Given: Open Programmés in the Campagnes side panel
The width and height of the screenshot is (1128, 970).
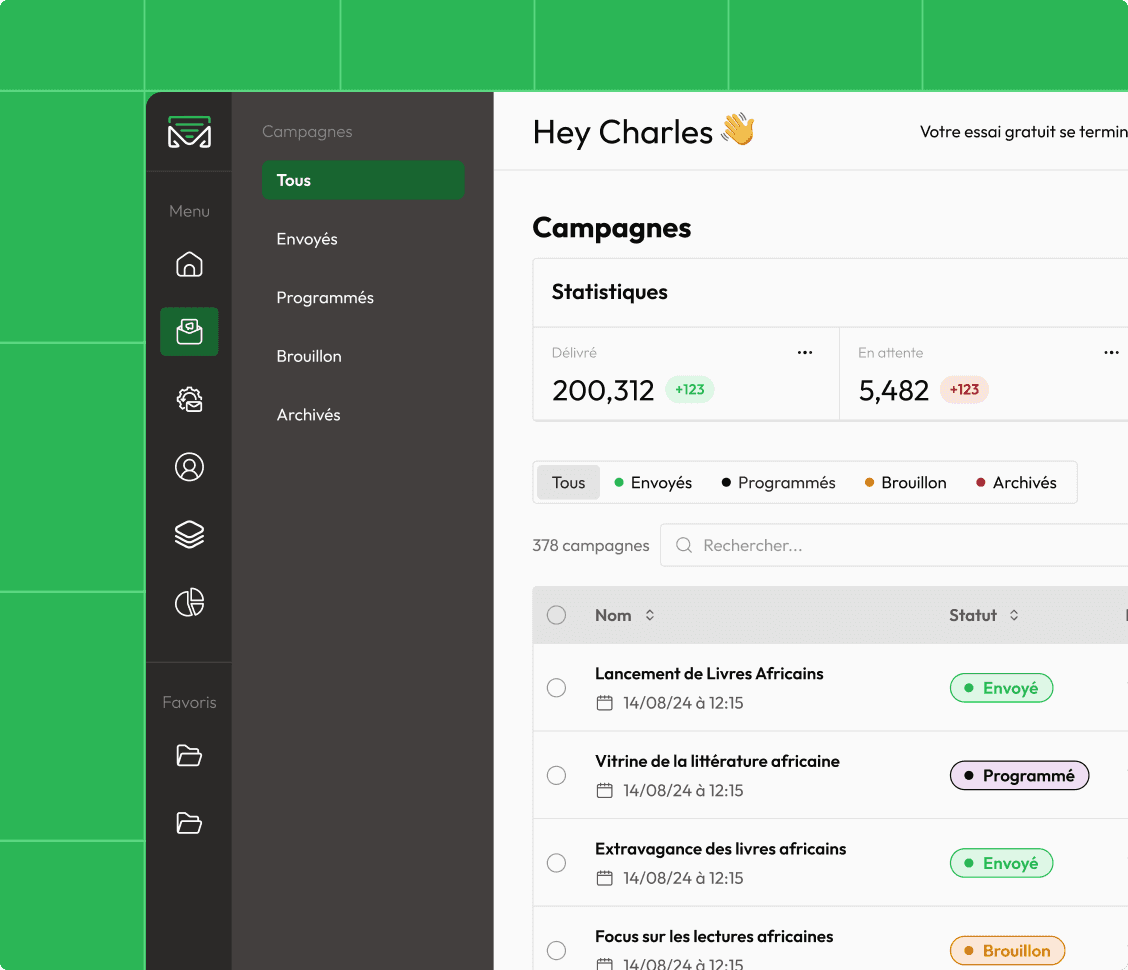Looking at the screenshot, I should [x=325, y=297].
